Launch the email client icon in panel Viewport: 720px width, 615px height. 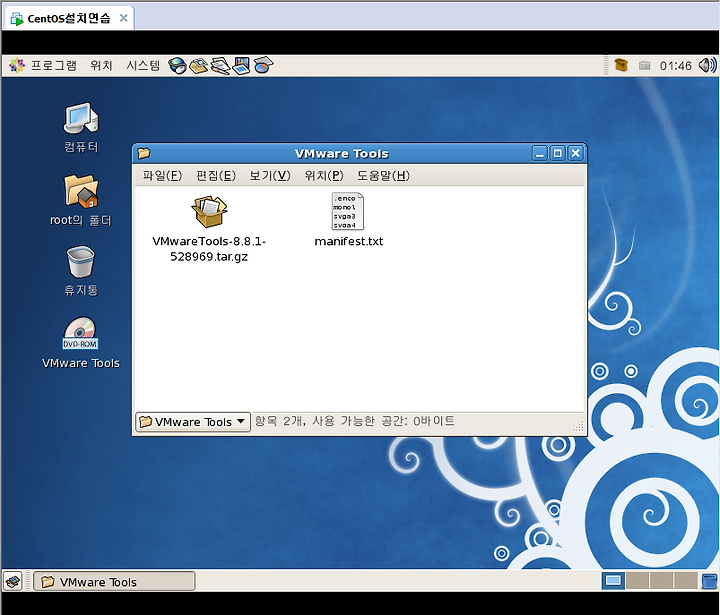(199, 66)
